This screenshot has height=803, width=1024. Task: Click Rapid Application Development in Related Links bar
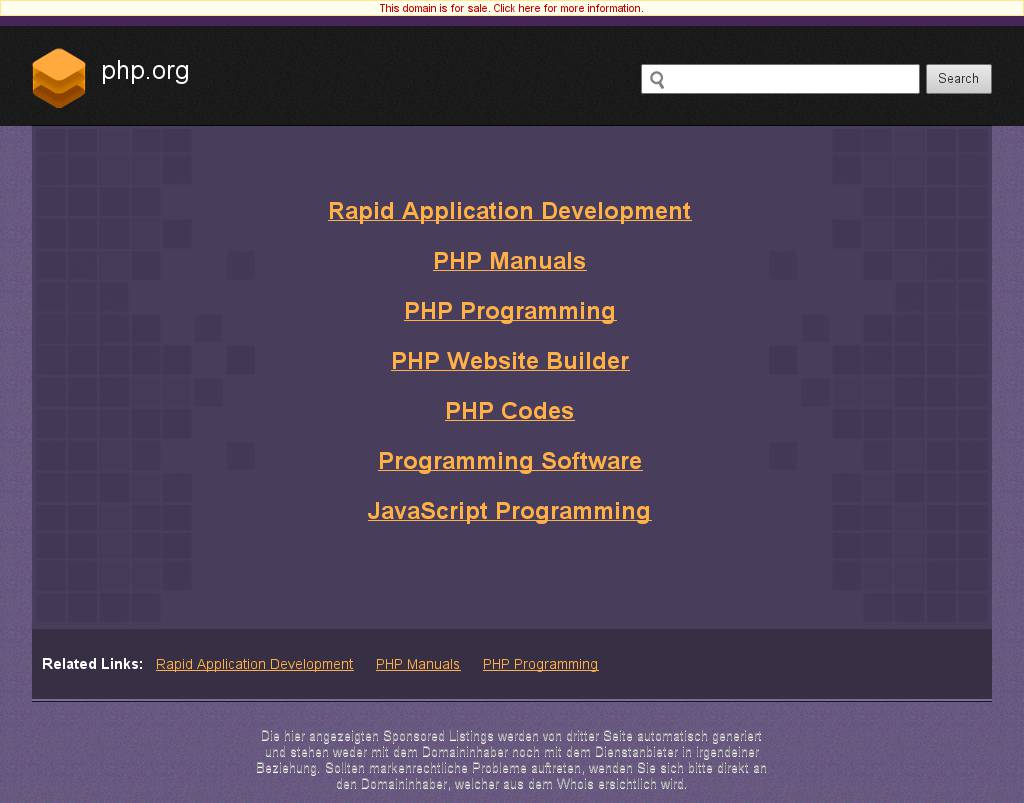[x=254, y=664]
